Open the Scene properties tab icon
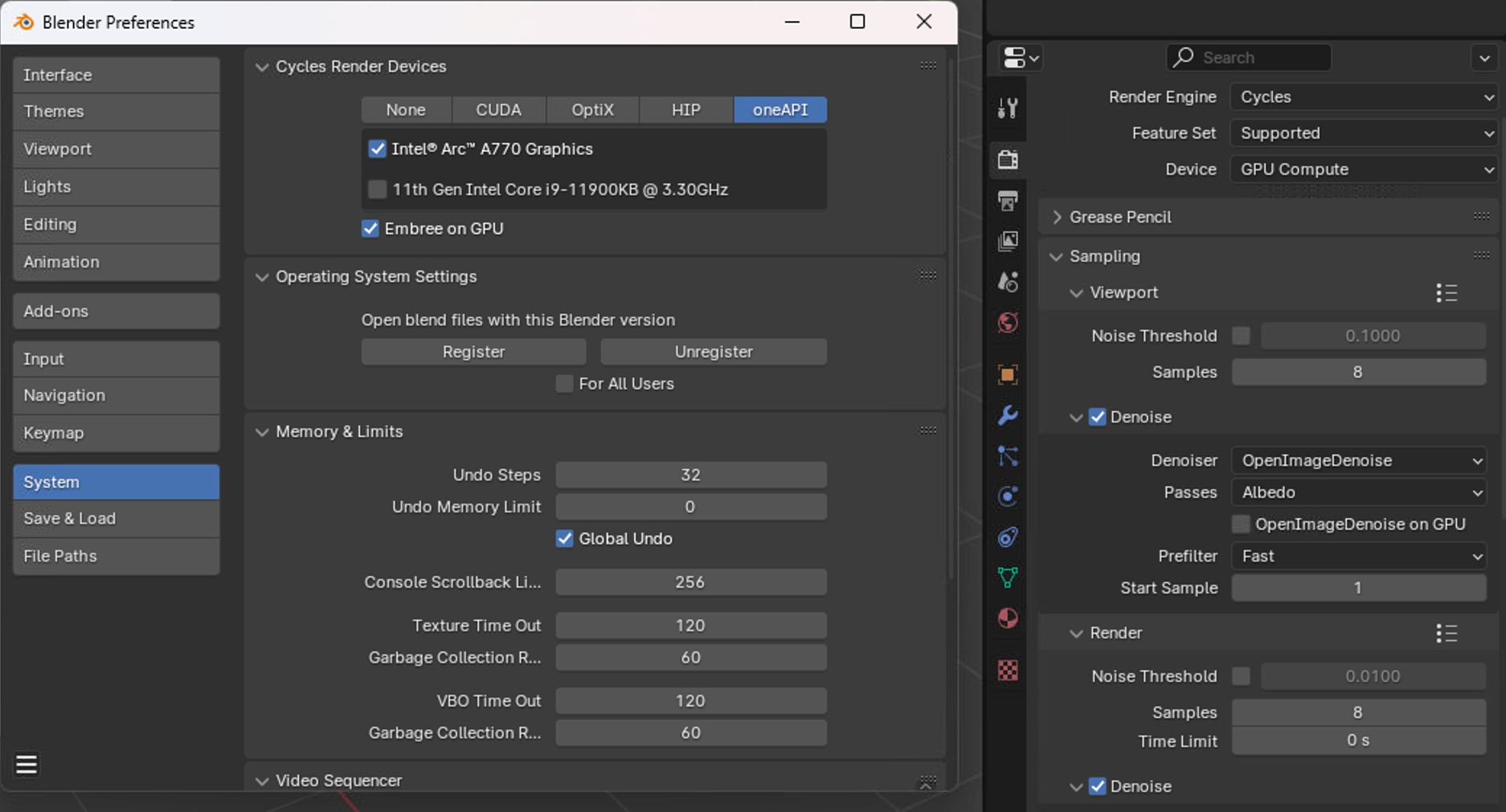1506x812 pixels. 1008,282
